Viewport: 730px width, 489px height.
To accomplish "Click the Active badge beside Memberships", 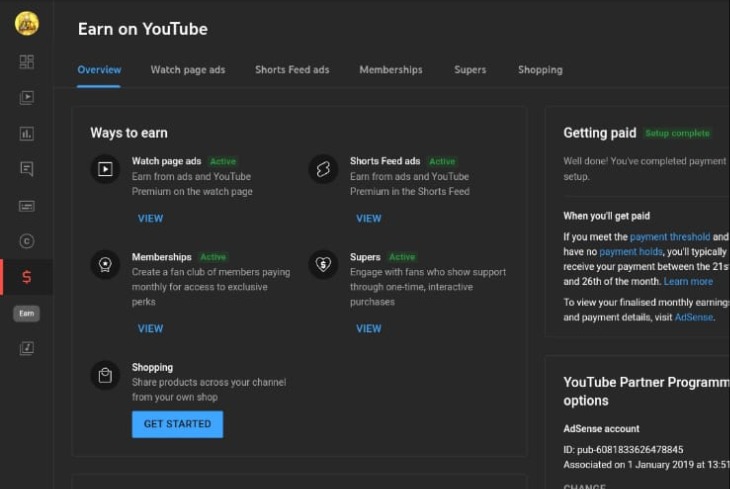I will pyautogui.click(x=213, y=257).
